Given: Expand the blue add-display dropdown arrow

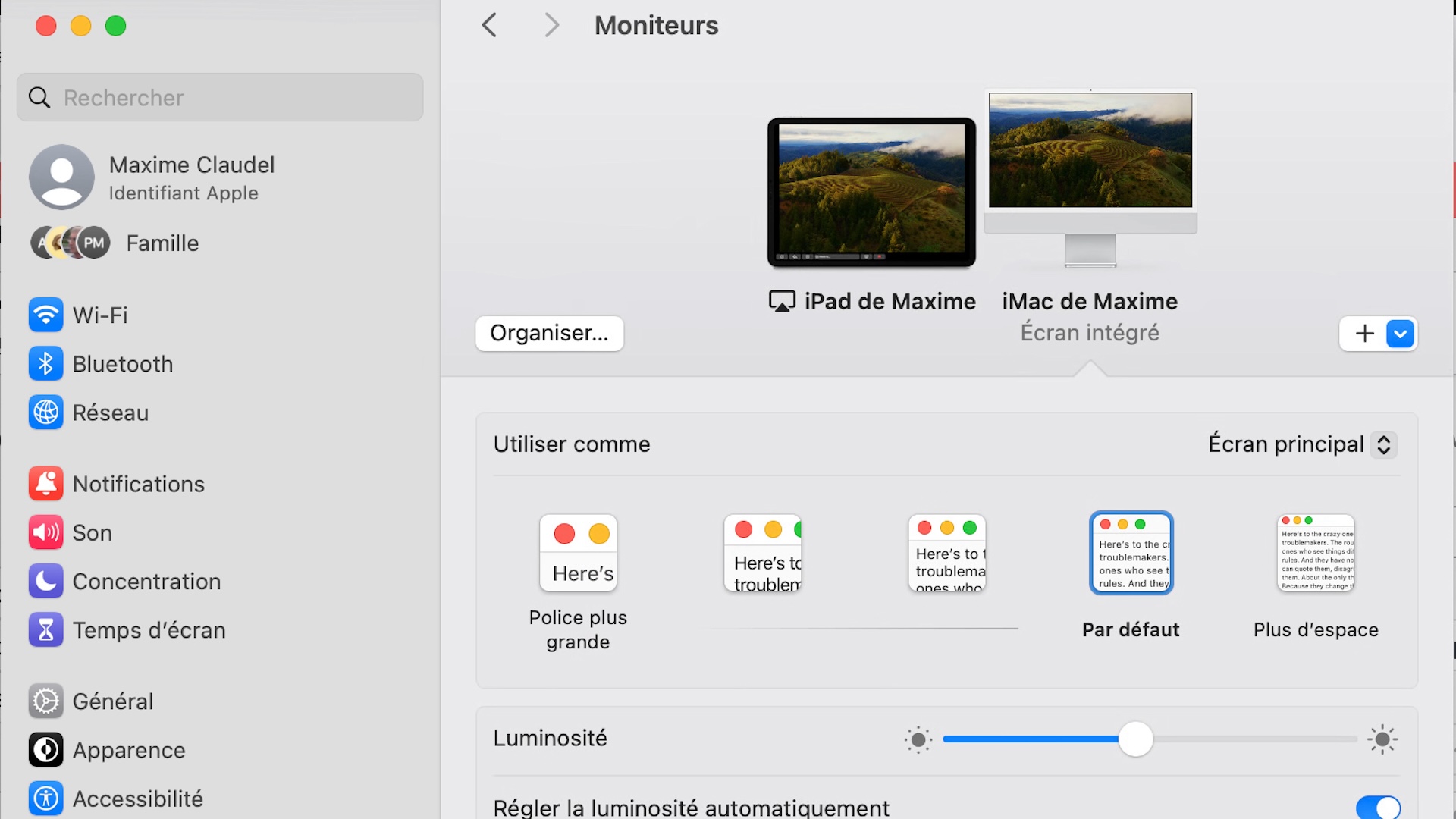Looking at the screenshot, I should pos(1400,334).
